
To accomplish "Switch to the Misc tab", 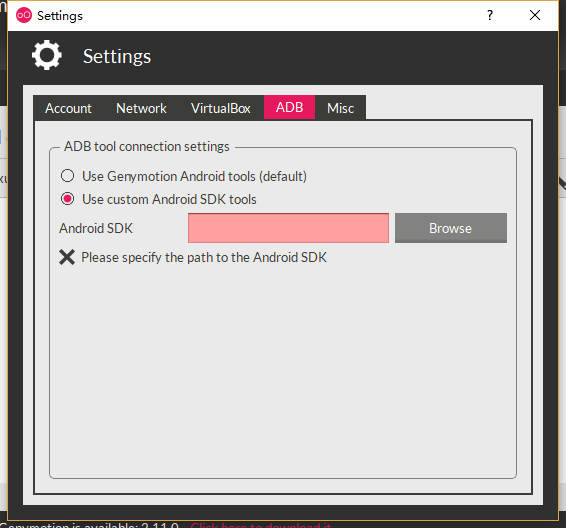I will 340,108.
